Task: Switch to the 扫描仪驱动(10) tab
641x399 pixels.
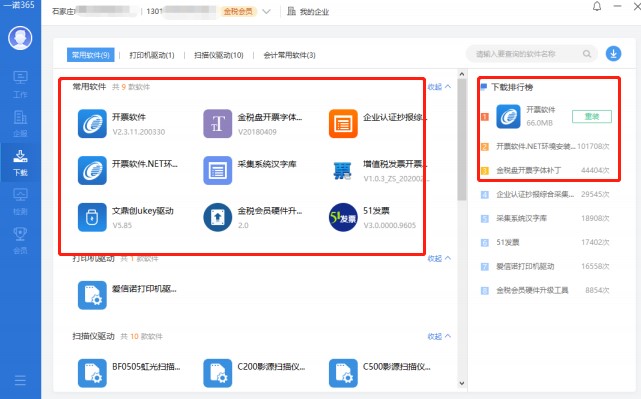Action: point(219,55)
